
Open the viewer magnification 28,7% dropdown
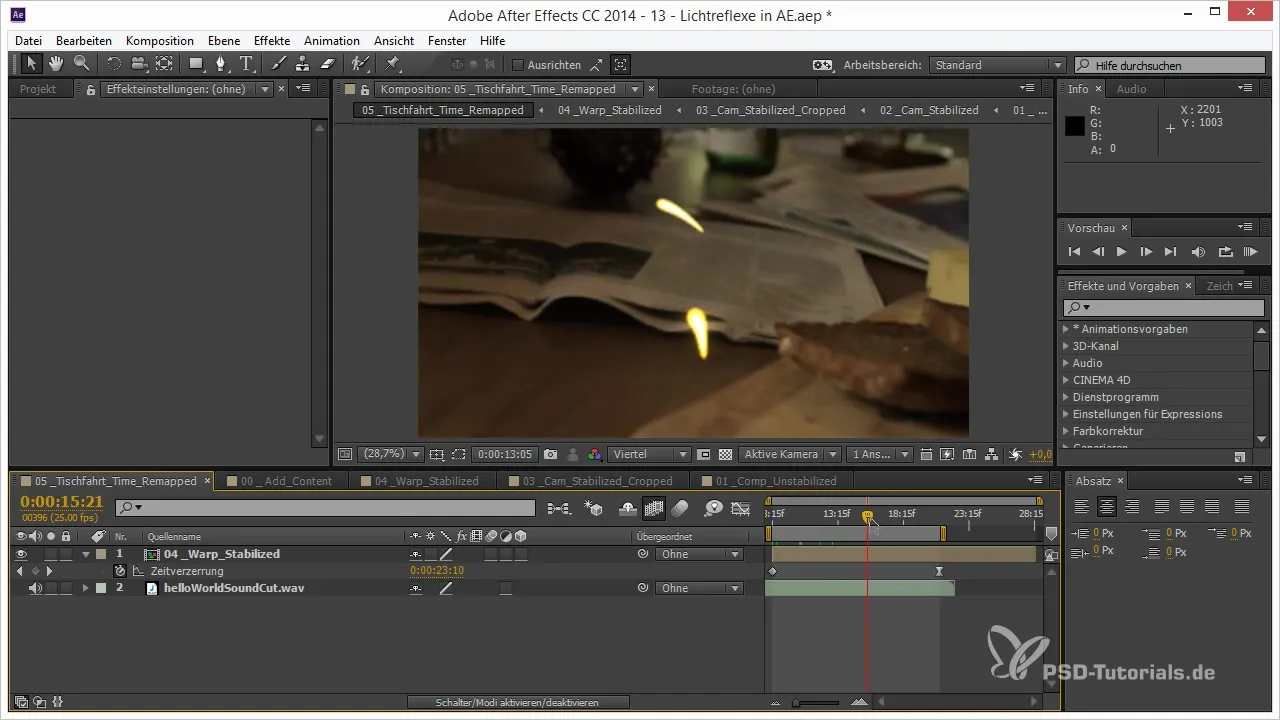pos(392,454)
